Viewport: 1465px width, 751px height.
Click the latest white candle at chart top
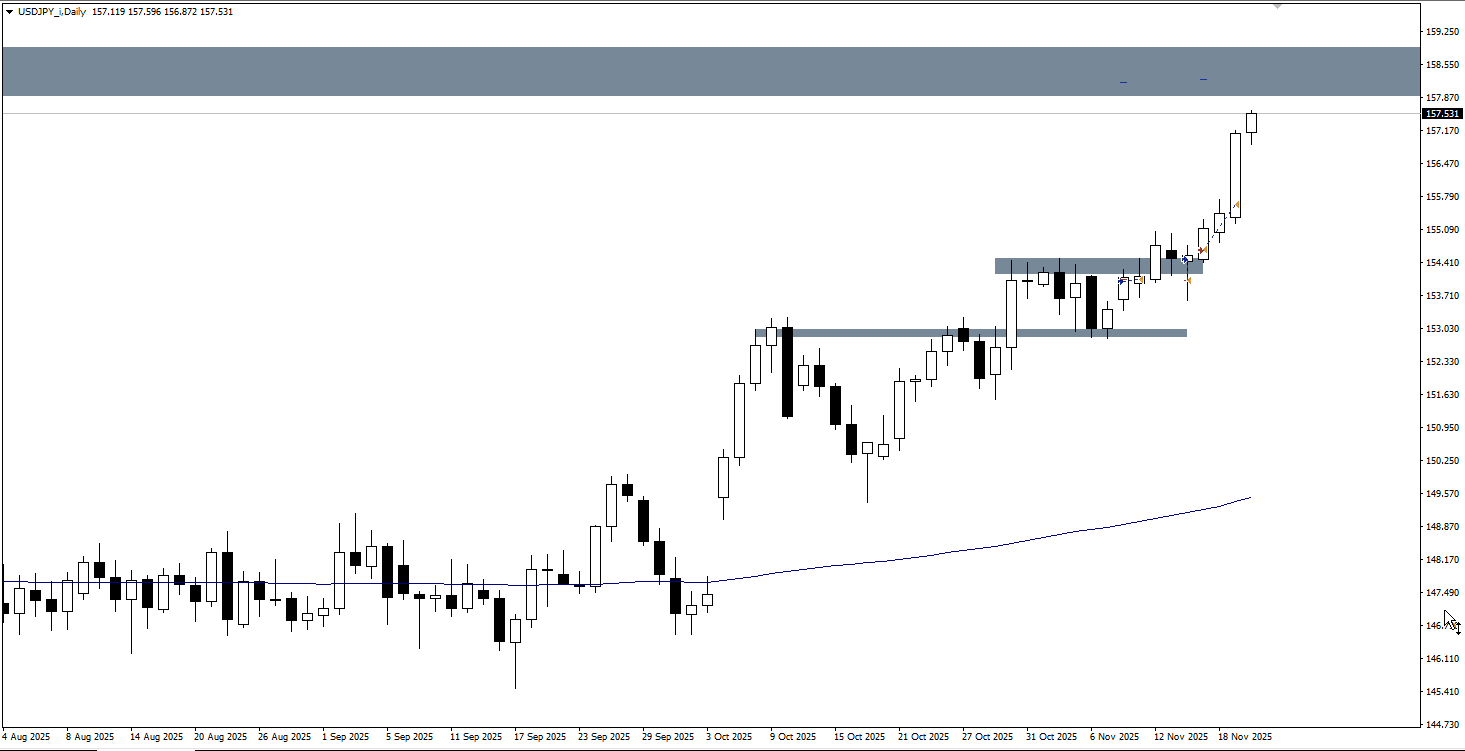click(x=1252, y=123)
